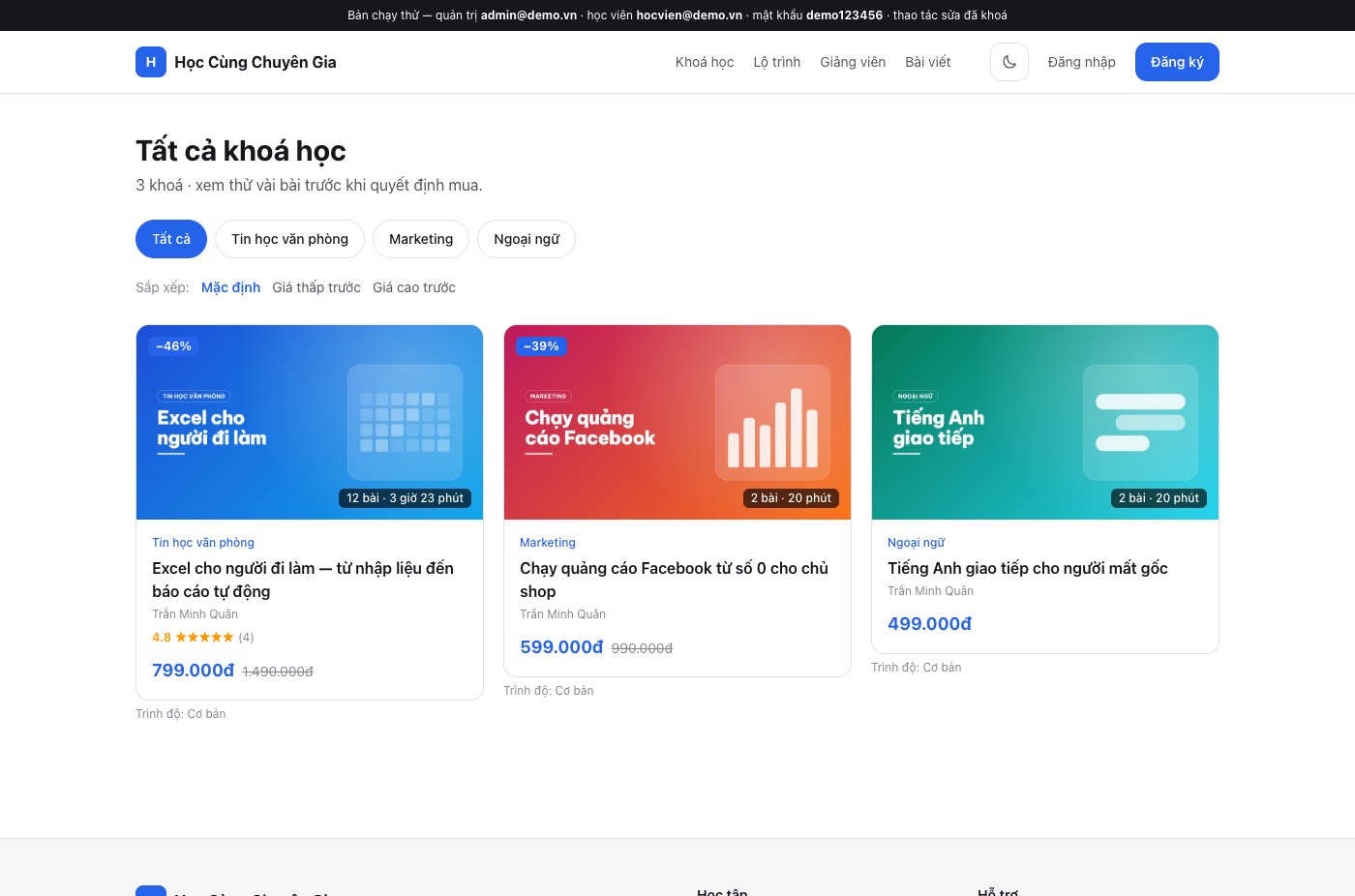Screen dimensions: 1355x896
Task: Click the 4.8 star rating
Action: pos(203,637)
